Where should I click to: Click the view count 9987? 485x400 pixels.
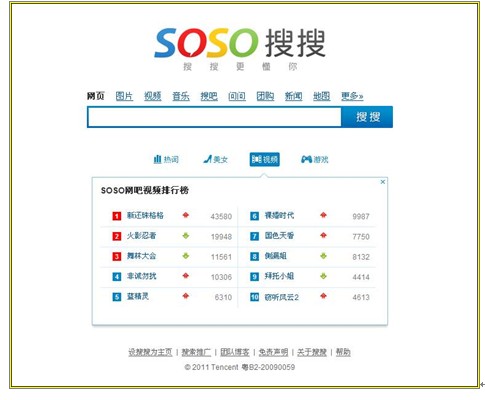point(361,216)
